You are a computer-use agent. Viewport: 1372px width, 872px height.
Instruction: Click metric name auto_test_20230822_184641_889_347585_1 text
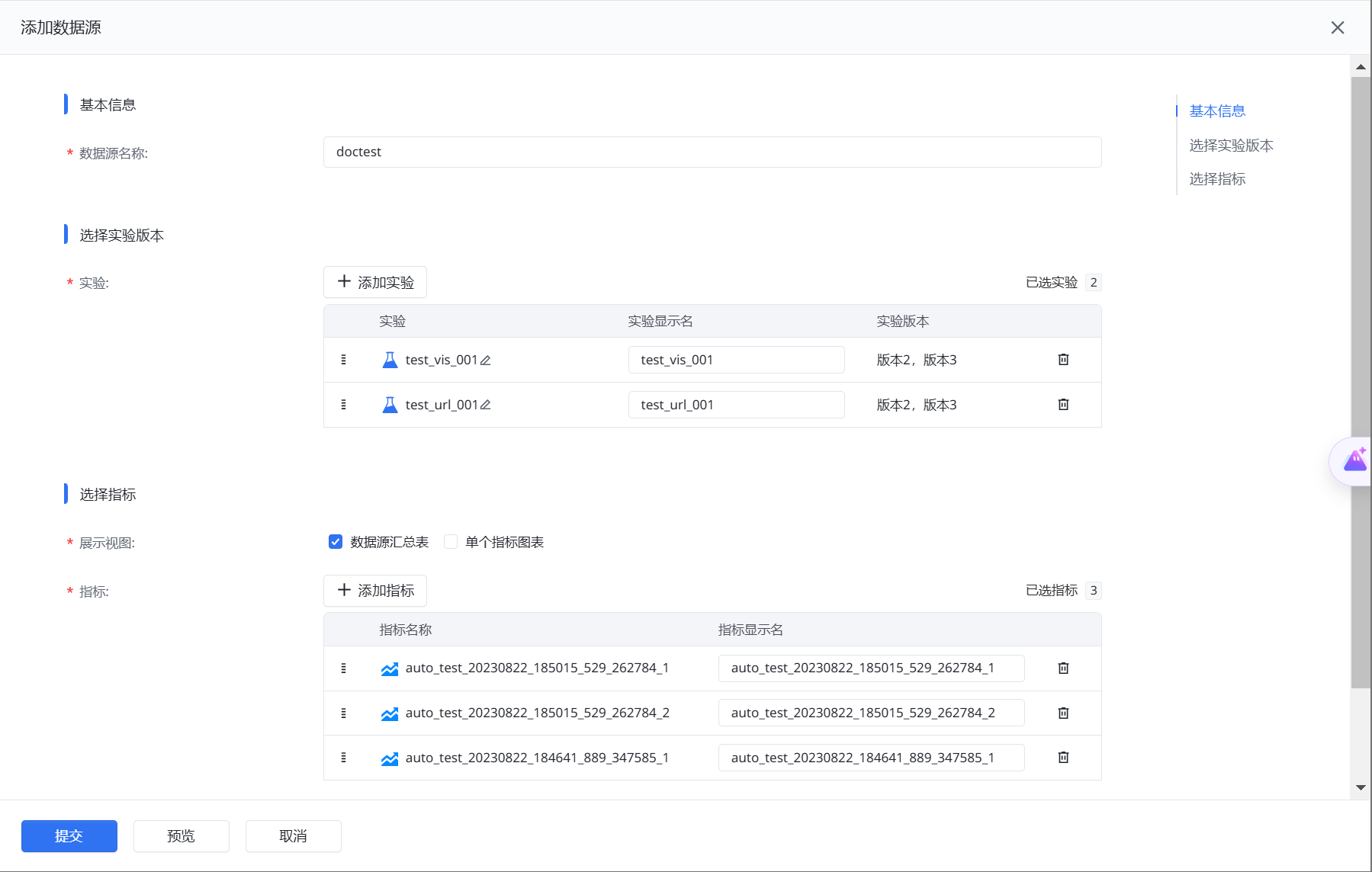537,758
